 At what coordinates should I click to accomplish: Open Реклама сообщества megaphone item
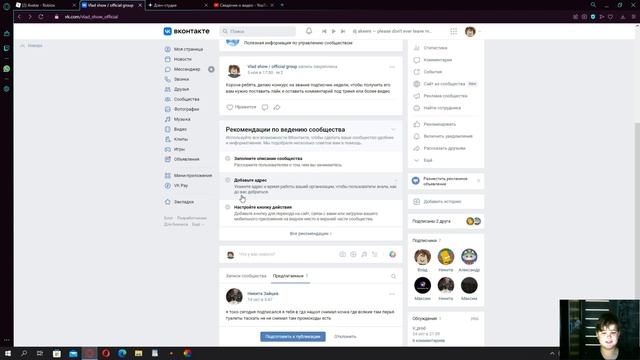click(446, 96)
